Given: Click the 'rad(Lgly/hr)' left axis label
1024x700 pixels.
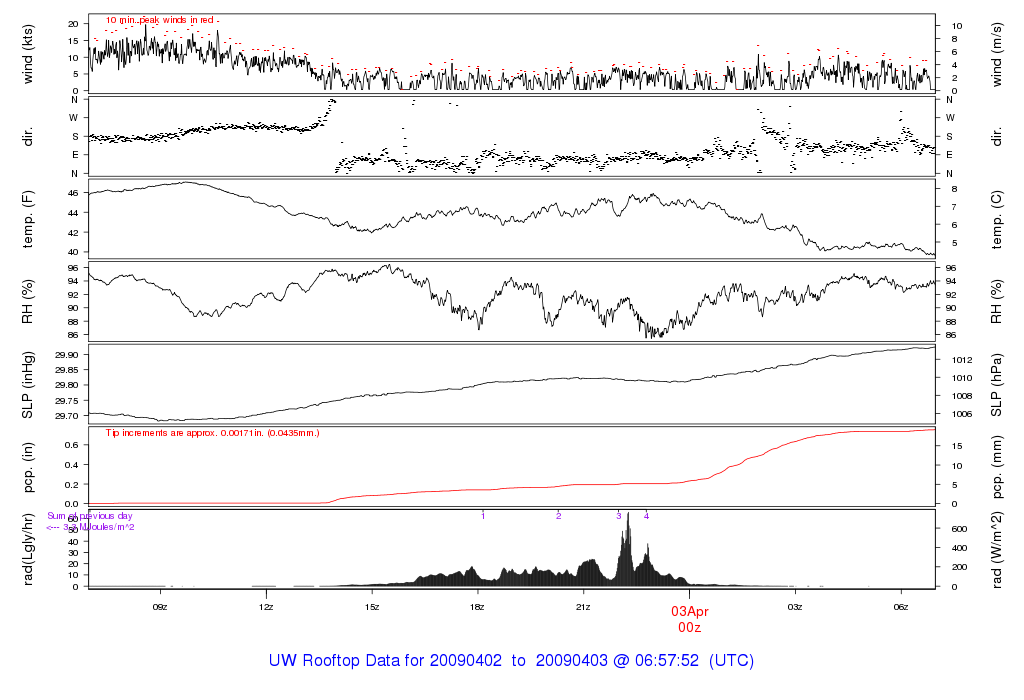Looking at the screenshot, I should 27,549.
